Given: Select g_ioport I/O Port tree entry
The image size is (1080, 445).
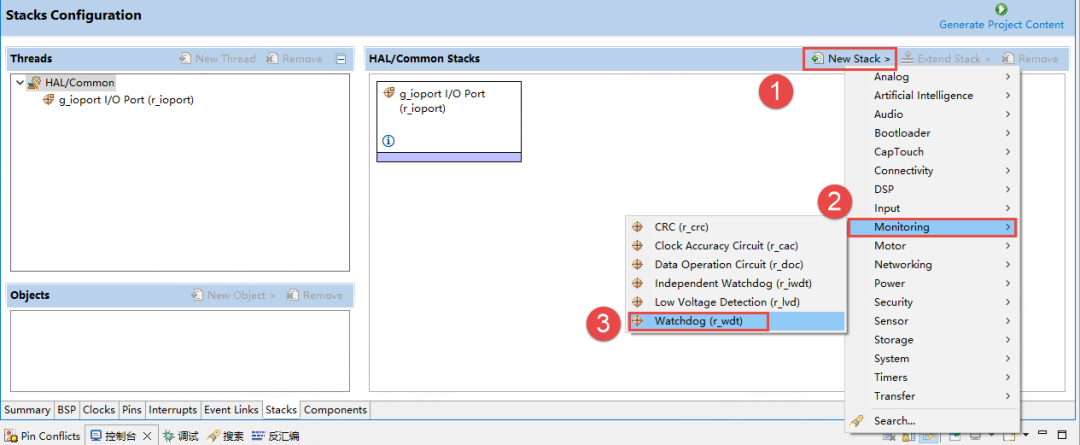Looking at the screenshot, I should 118,100.
